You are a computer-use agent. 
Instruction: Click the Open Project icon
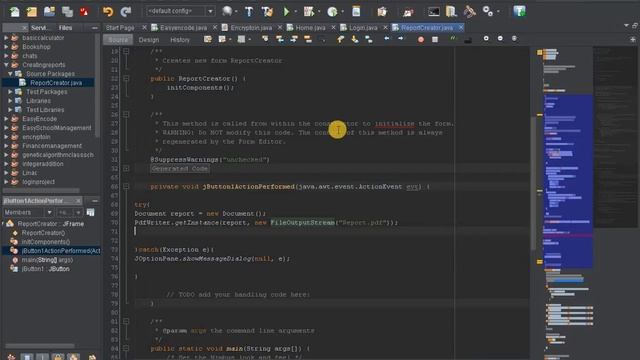point(49,11)
